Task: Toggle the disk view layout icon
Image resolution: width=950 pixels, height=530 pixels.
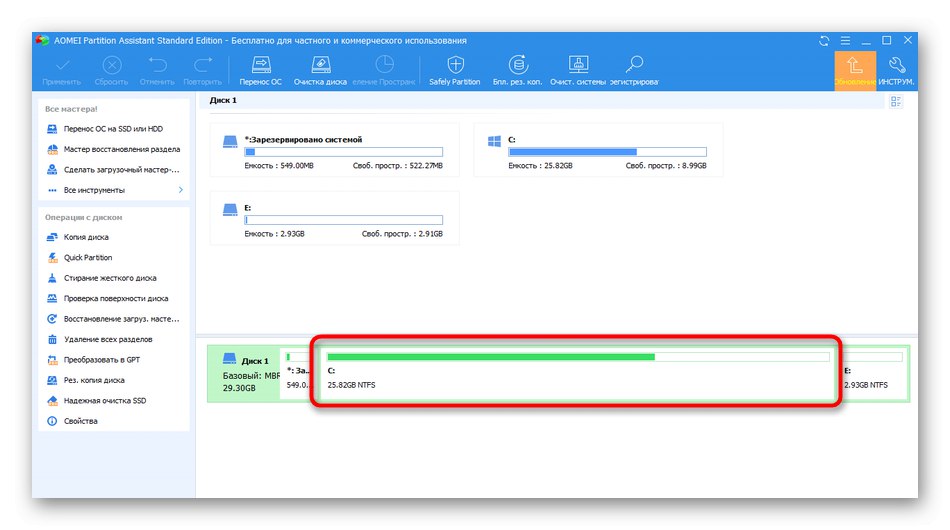Action: pos(896,102)
